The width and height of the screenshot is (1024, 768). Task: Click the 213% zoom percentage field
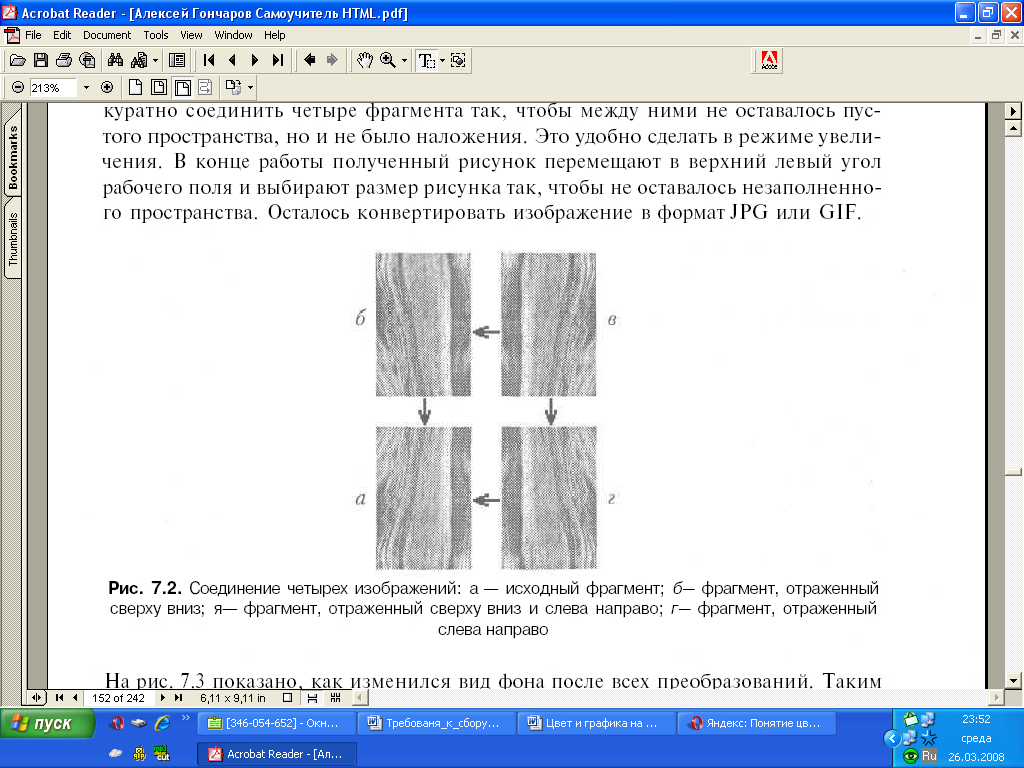tap(52, 88)
